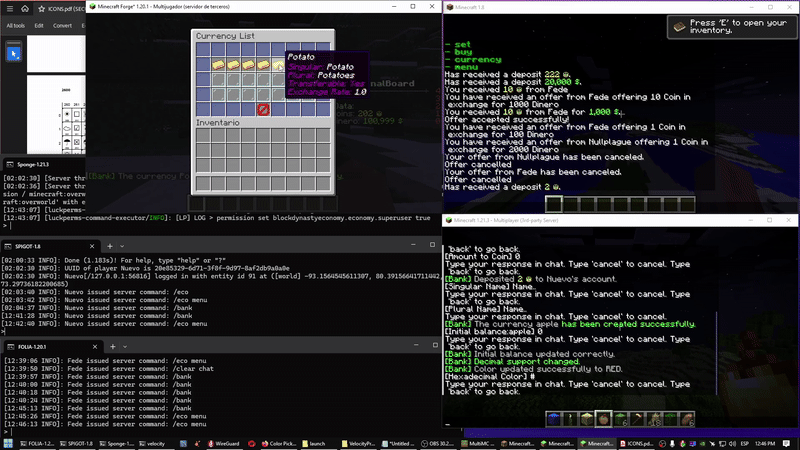Click the 'Currency List' GUI title
800x450 pixels.
pyautogui.click(x=225, y=36)
